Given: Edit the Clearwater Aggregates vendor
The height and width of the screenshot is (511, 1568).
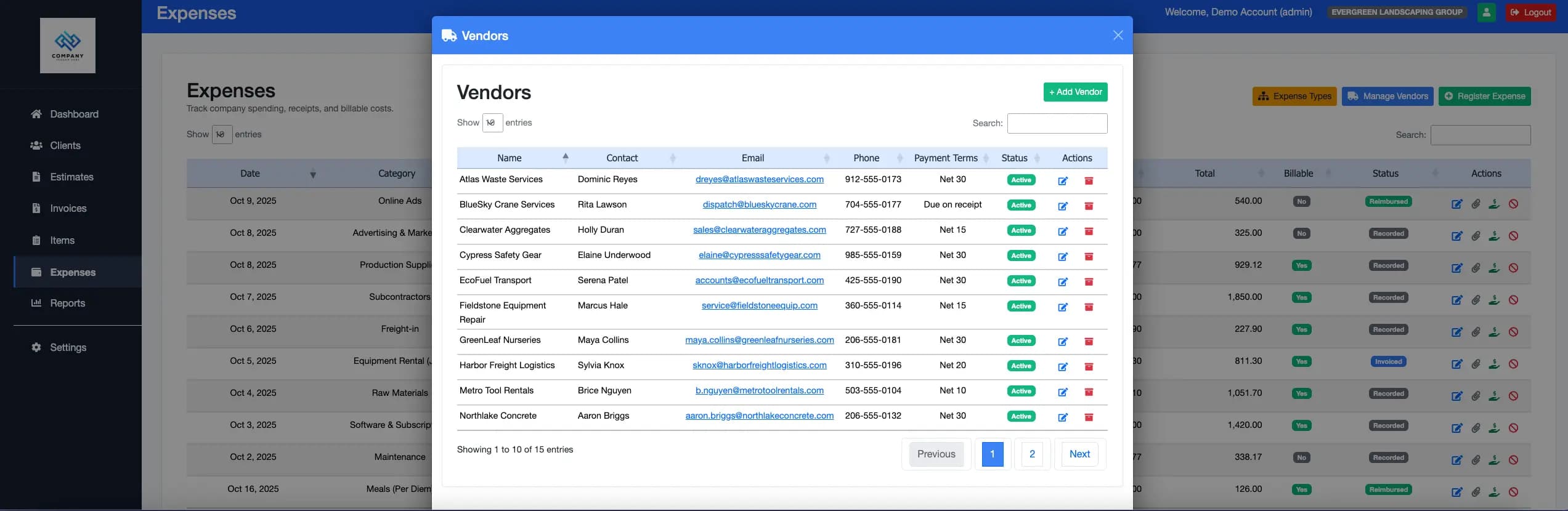Looking at the screenshot, I should (1063, 231).
